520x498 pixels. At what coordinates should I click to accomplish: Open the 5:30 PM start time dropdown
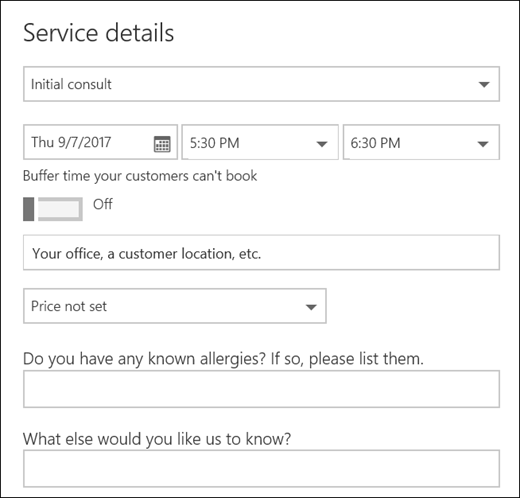tap(260, 142)
